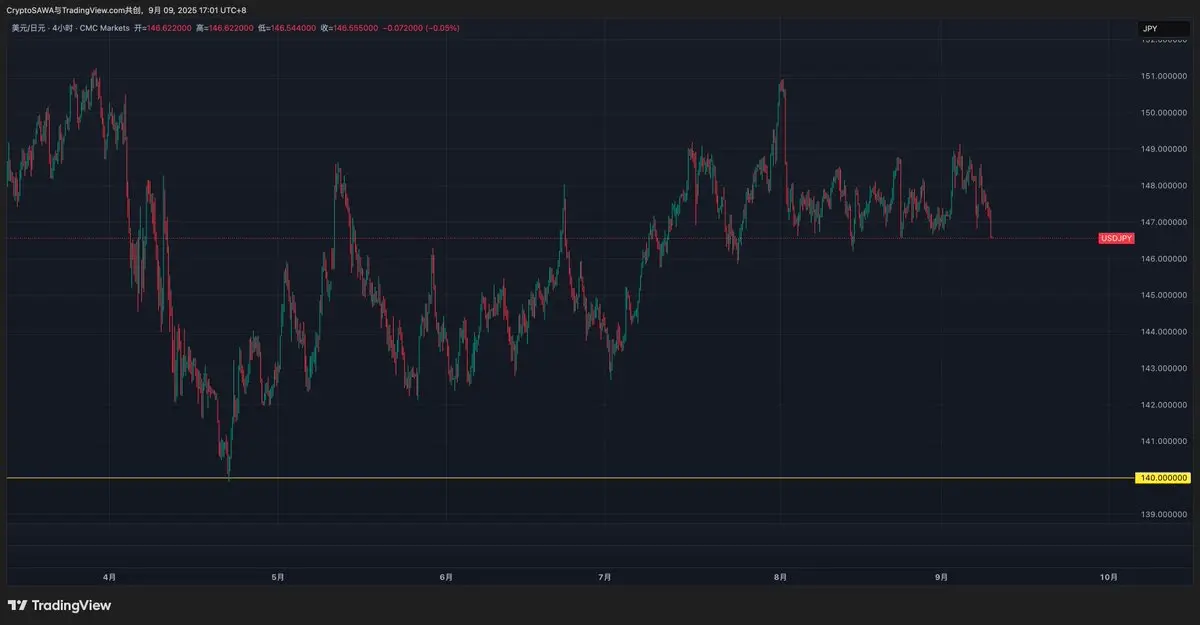
Task: Click the 145.000000 price axis label
Action: click(1164, 295)
